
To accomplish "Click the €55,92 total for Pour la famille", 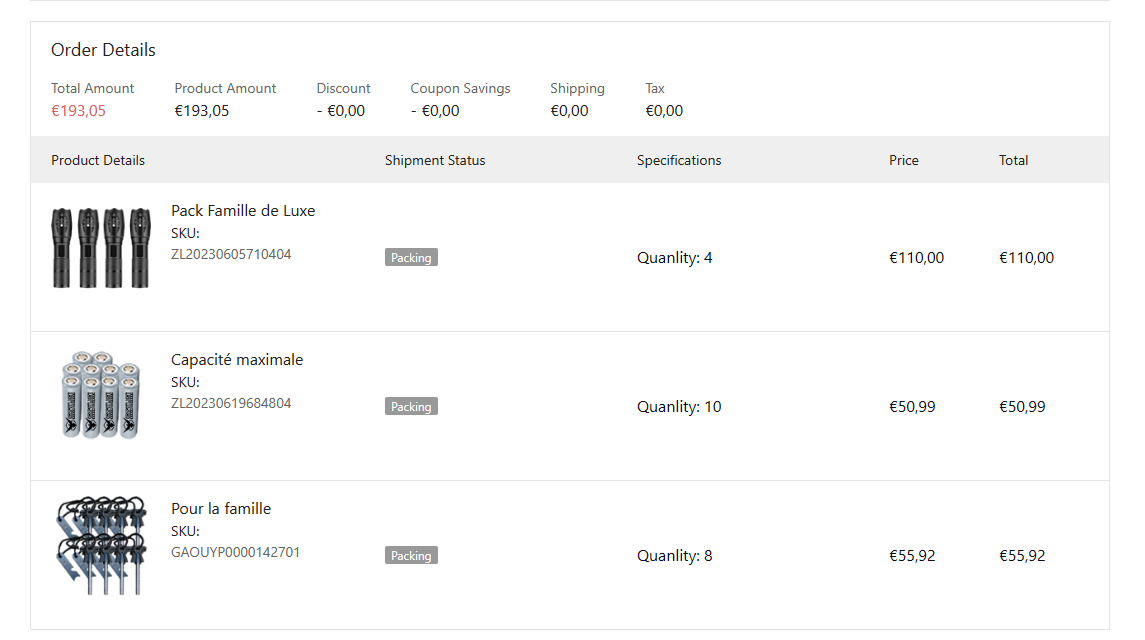I will pos(1022,556).
